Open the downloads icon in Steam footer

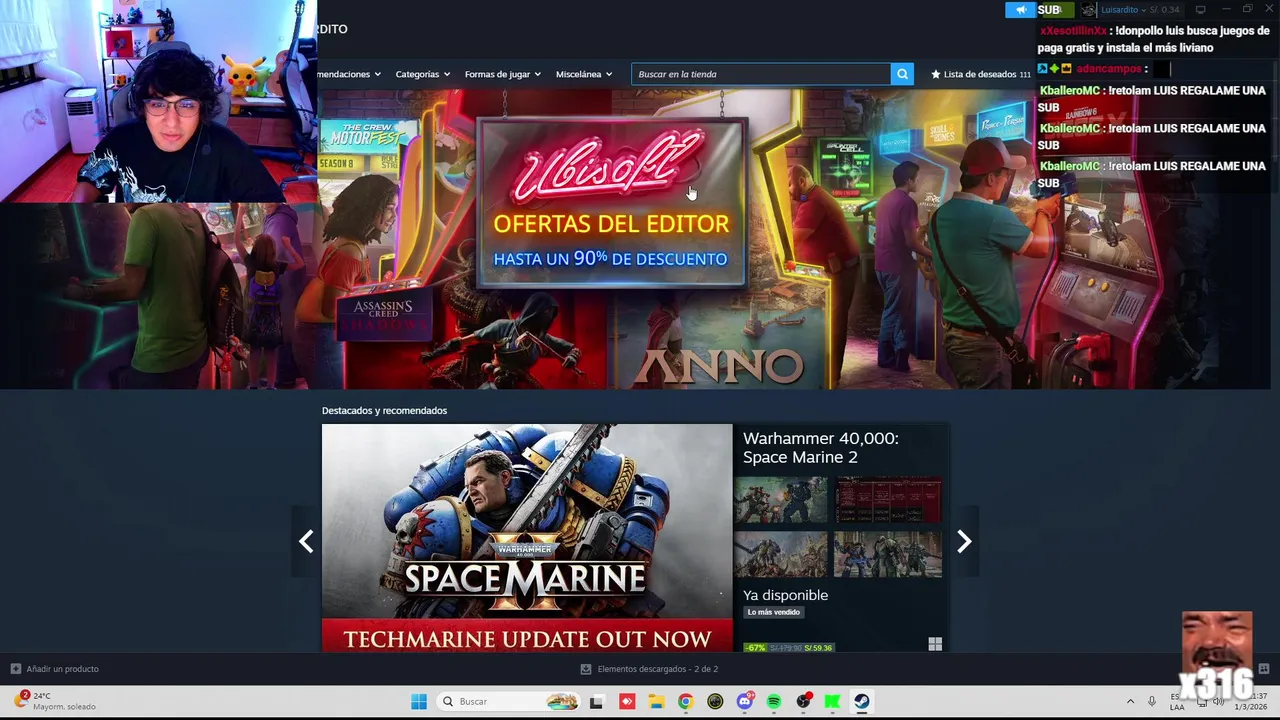click(x=586, y=669)
